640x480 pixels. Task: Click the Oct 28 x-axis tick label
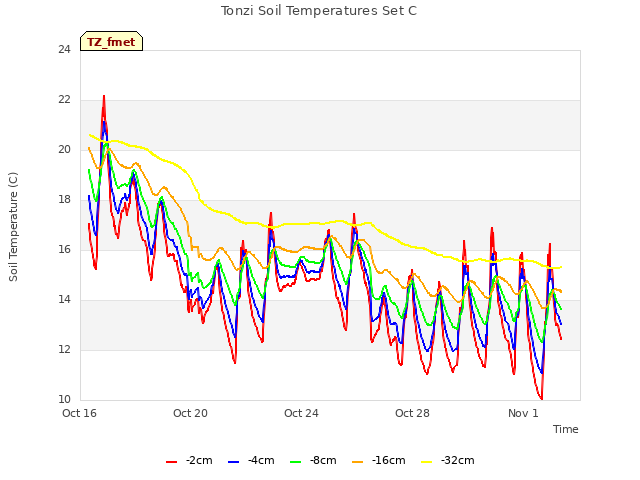pos(412,413)
